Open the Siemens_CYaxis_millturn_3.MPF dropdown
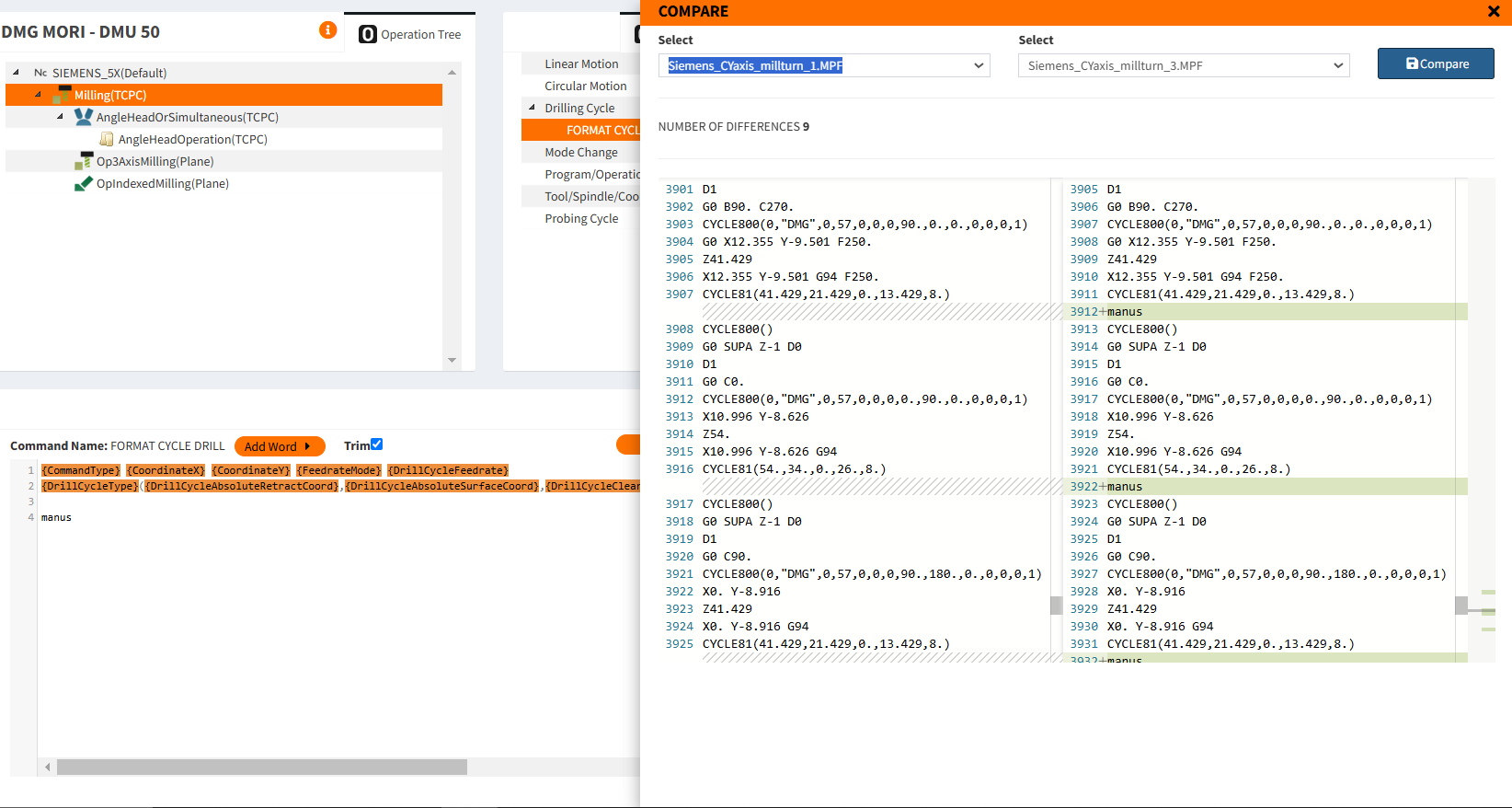This screenshot has height=808, width=1512. (1183, 65)
